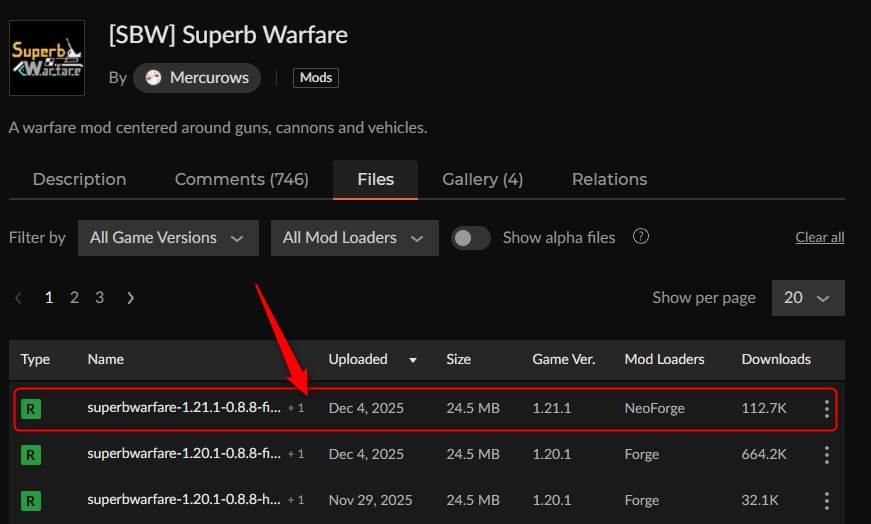The image size is (871, 524).
Task: Open the Show per page 20 dropdown
Action: [x=808, y=298]
